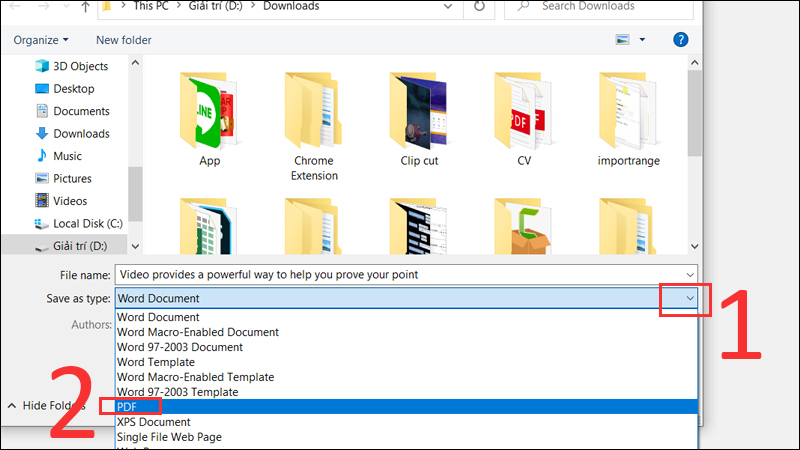800x450 pixels.
Task: Choose PDF from the file type list
Action: [x=127, y=407]
